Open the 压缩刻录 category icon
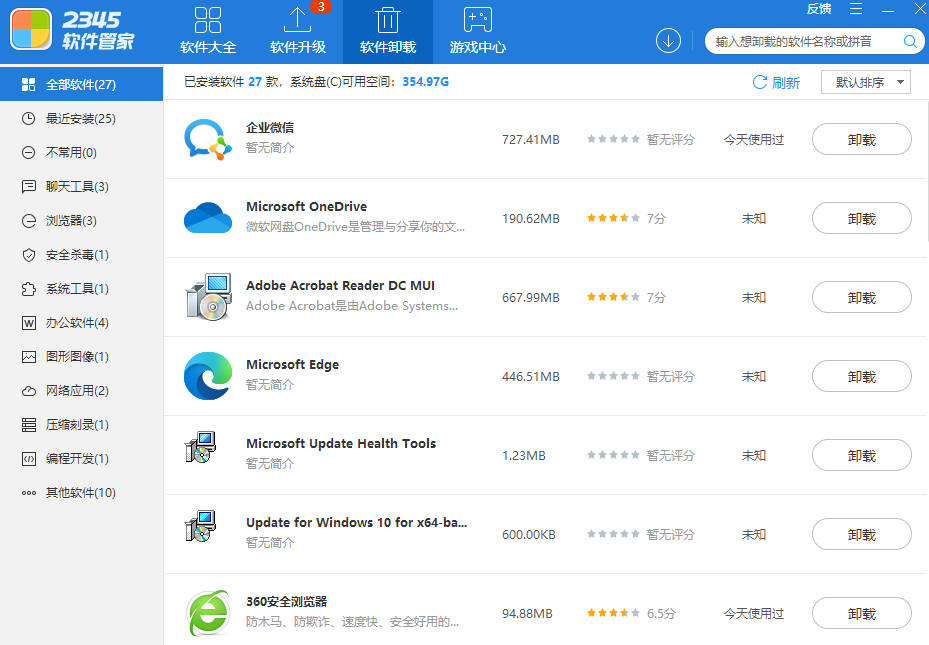This screenshot has height=645, width=929. point(29,424)
